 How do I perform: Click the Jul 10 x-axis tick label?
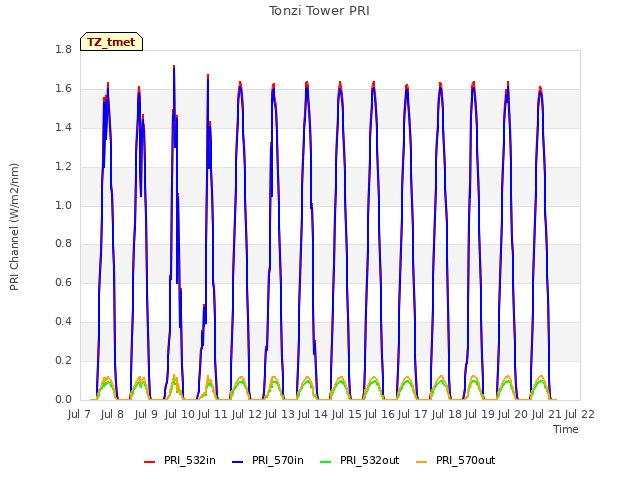tap(180, 414)
